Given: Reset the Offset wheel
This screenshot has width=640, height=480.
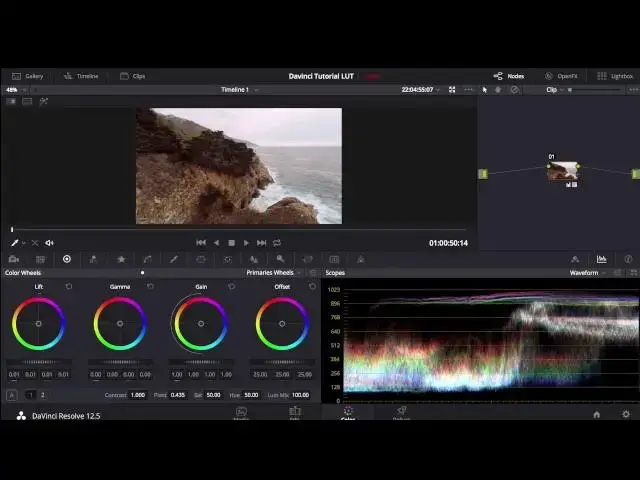Looking at the screenshot, I should [x=312, y=287].
